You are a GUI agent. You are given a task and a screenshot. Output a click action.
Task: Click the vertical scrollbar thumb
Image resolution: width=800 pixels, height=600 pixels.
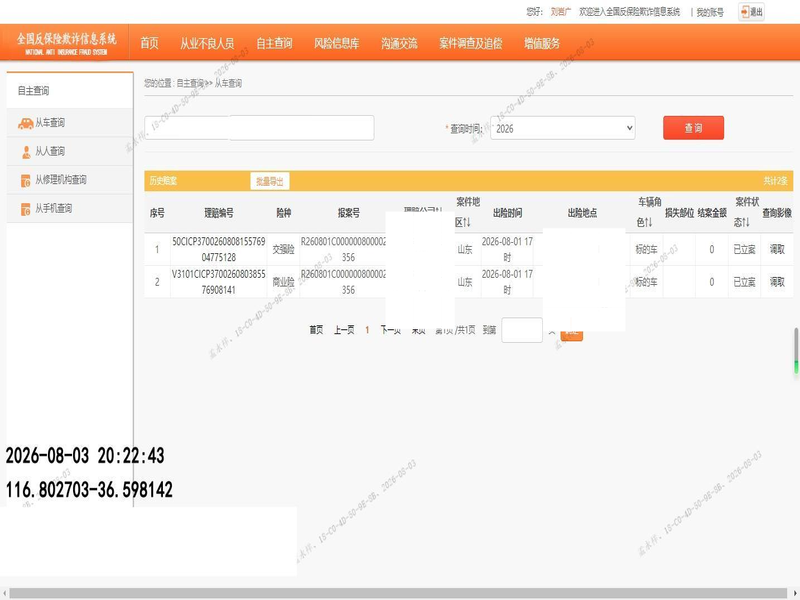pos(796,351)
